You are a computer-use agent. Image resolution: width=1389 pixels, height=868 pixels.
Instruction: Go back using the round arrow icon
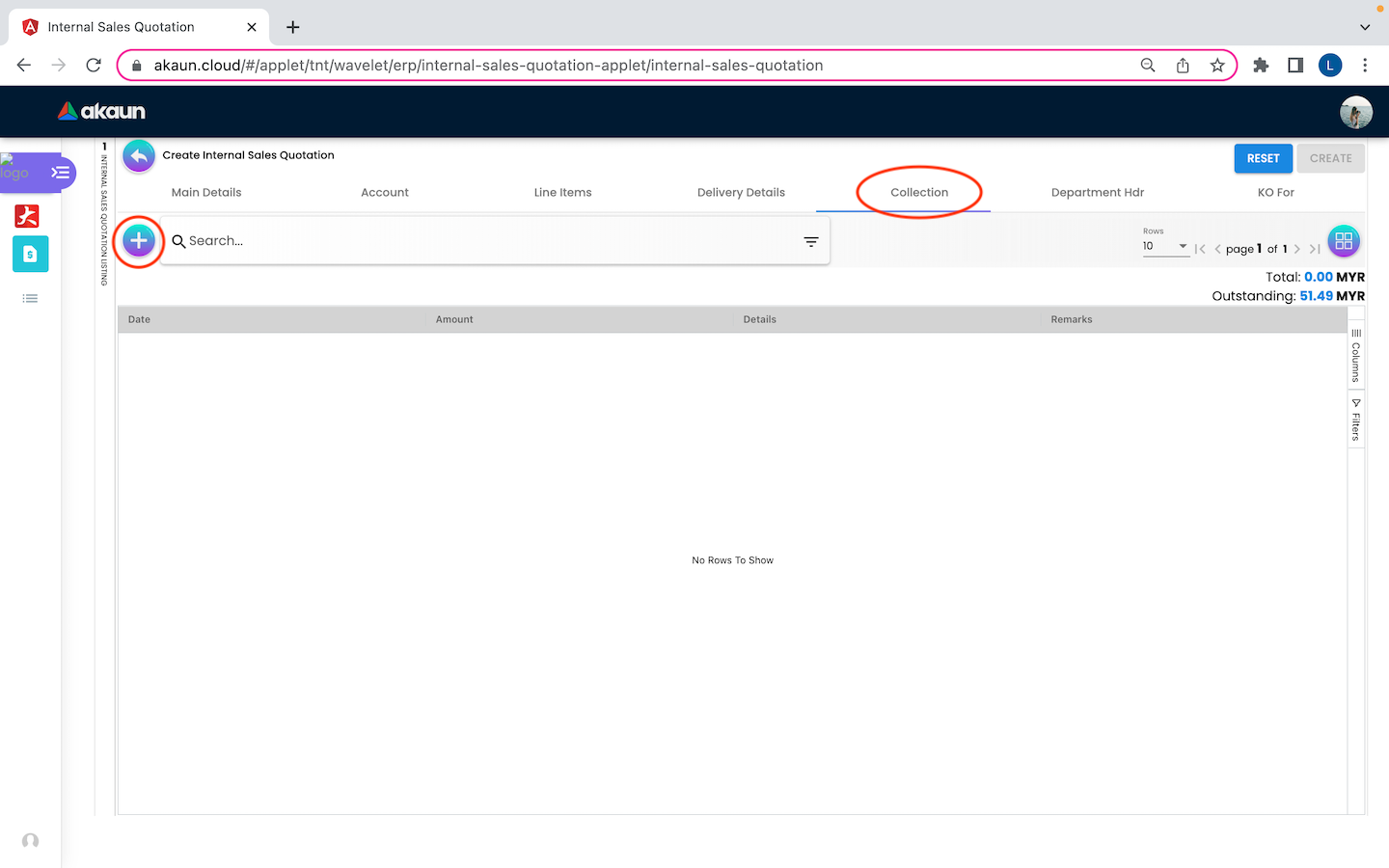tap(139, 156)
